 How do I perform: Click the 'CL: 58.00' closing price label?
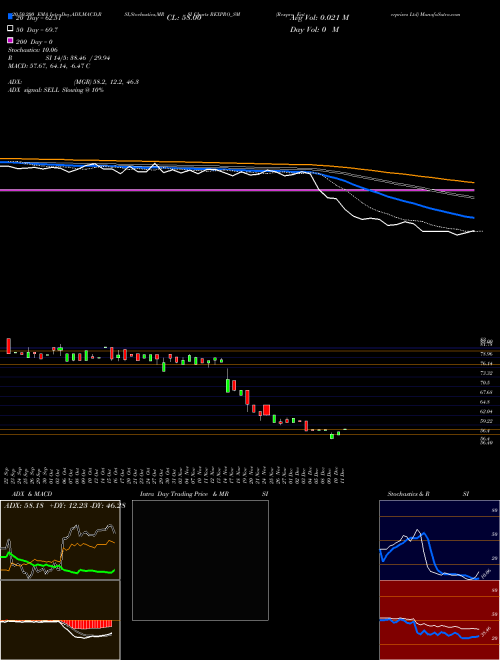tap(184, 18)
